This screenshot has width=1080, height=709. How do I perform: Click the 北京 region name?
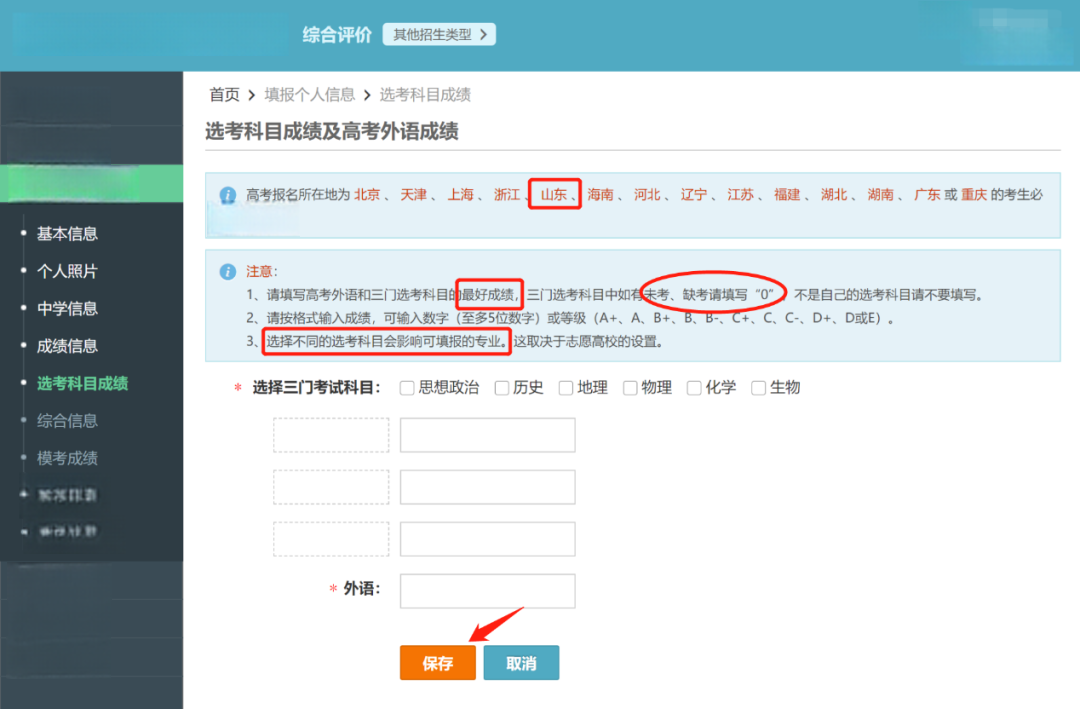click(367, 195)
